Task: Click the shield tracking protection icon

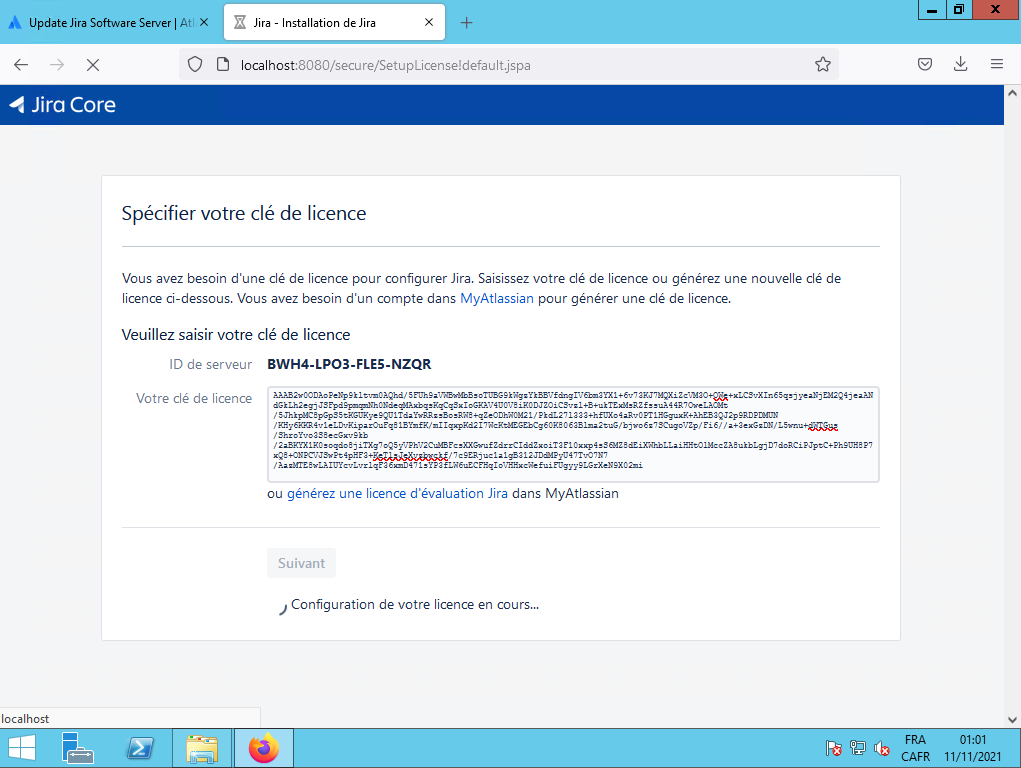Action: coord(196,64)
